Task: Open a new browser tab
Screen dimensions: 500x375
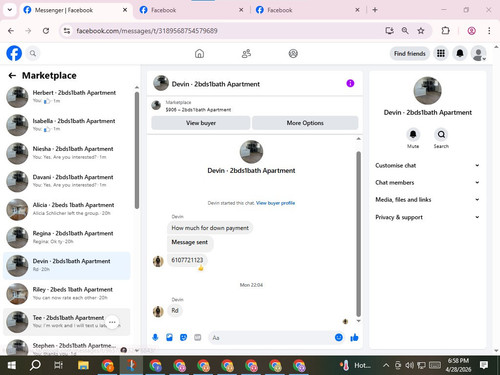Action: point(375,10)
